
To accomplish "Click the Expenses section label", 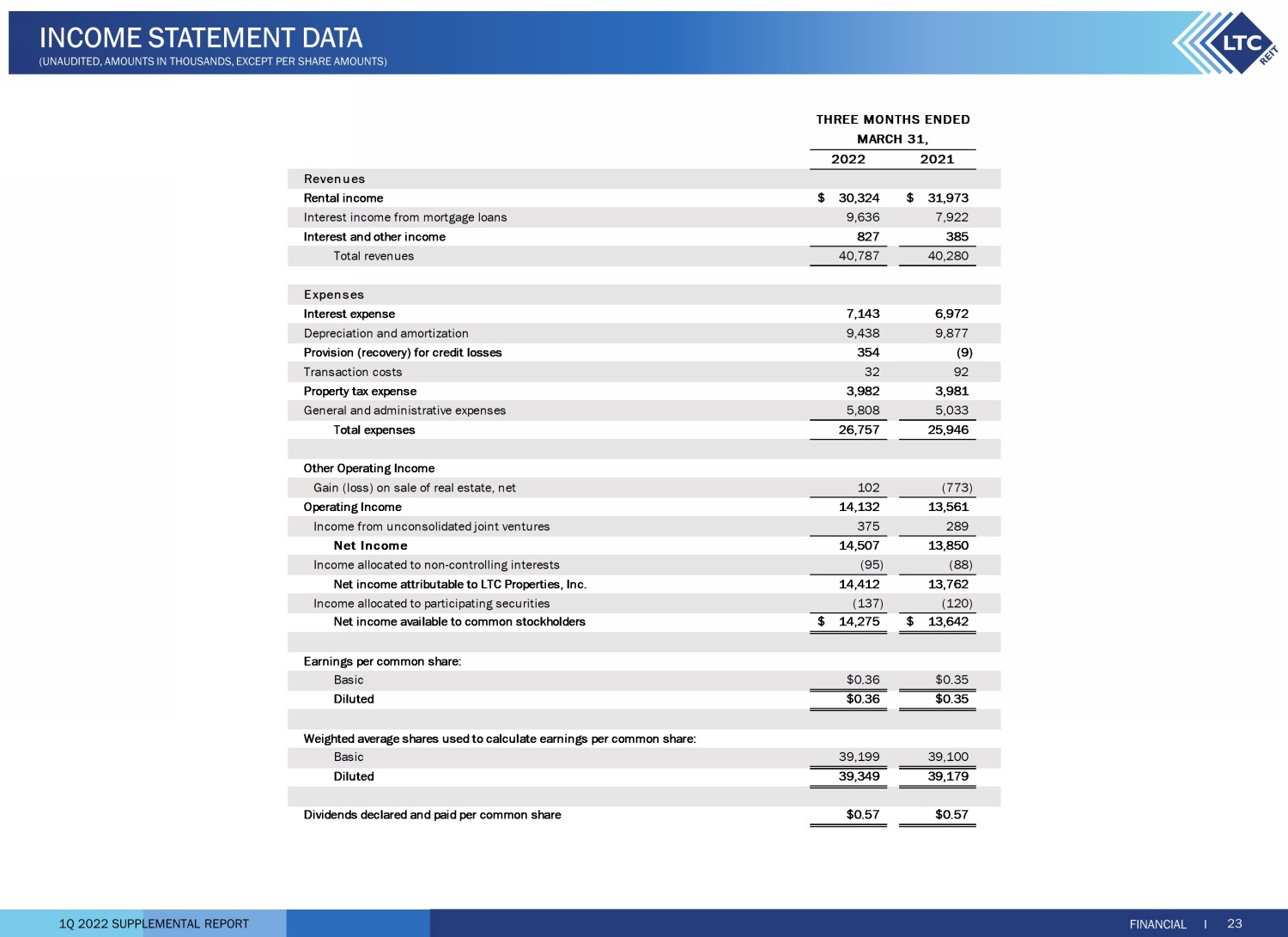I will point(334,295).
